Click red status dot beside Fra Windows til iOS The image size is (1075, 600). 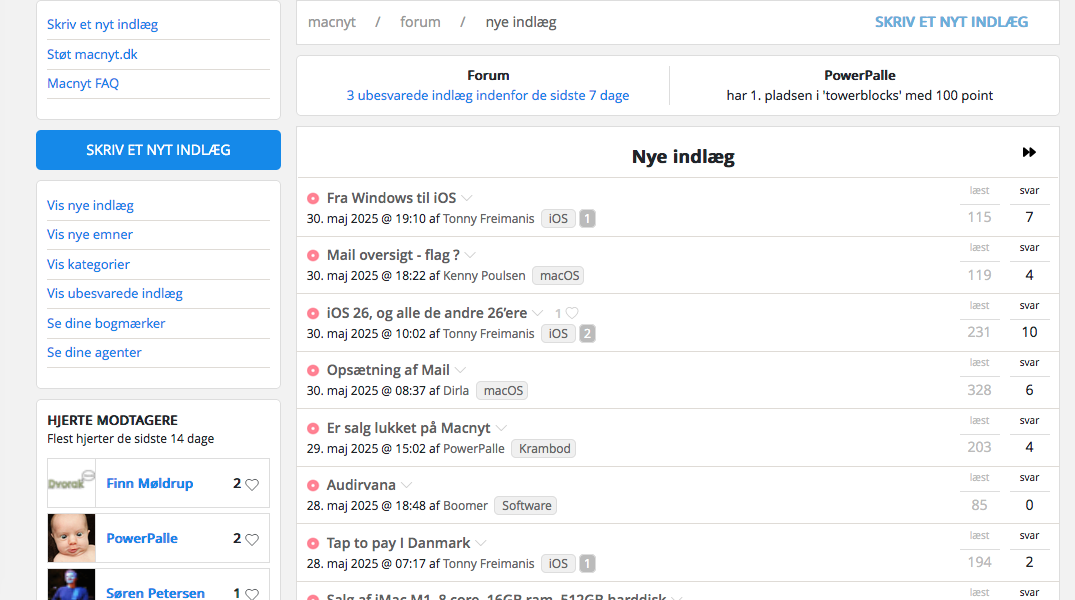coord(313,198)
